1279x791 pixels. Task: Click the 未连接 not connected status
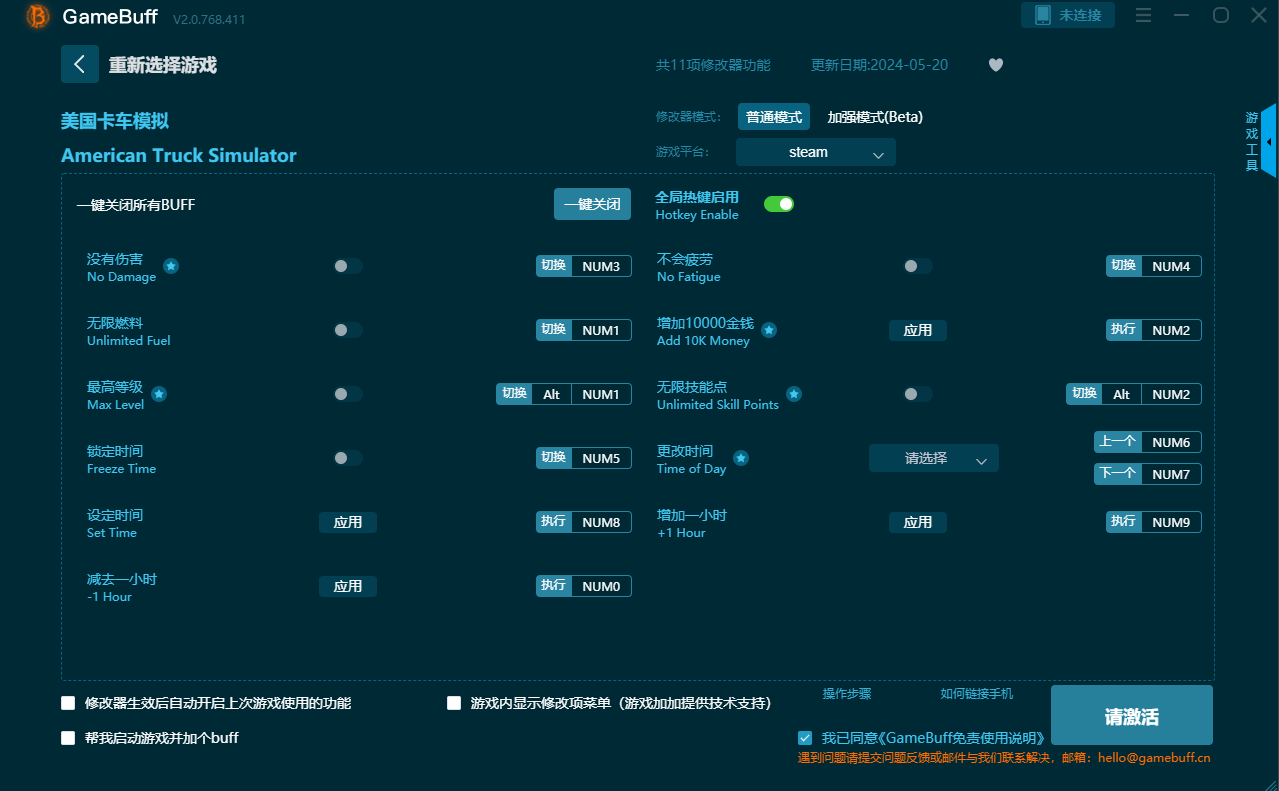click(1080, 15)
